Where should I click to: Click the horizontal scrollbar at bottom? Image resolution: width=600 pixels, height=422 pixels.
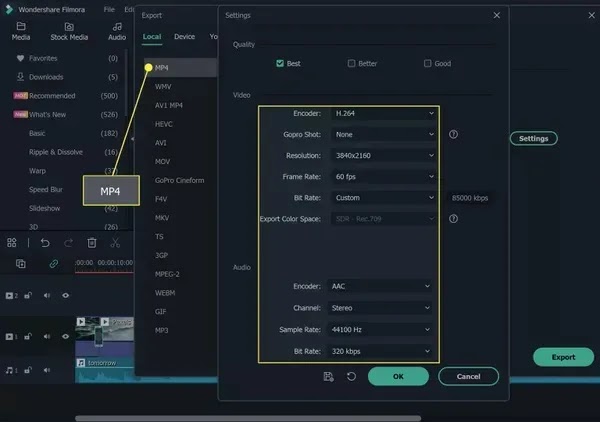[248, 418]
